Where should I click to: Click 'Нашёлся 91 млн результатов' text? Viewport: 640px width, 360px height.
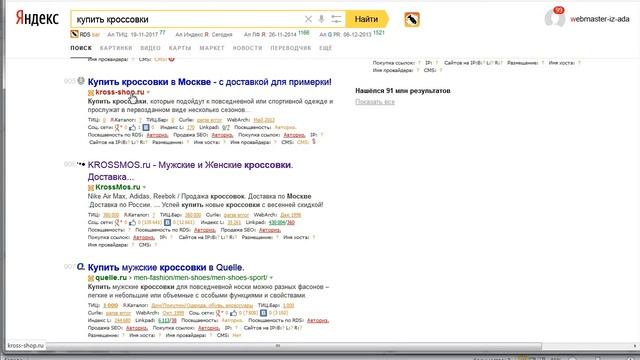click(x=402, y=91)
